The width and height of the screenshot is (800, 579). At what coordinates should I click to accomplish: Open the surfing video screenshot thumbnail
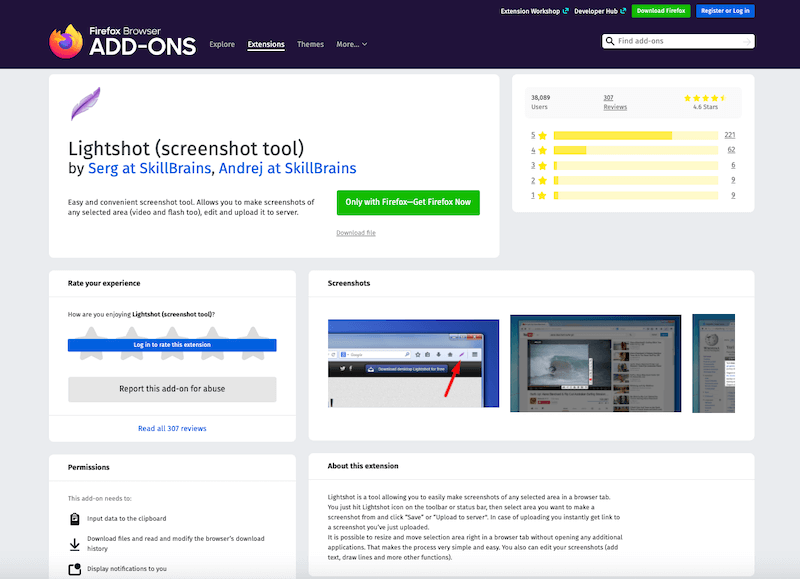595,363
